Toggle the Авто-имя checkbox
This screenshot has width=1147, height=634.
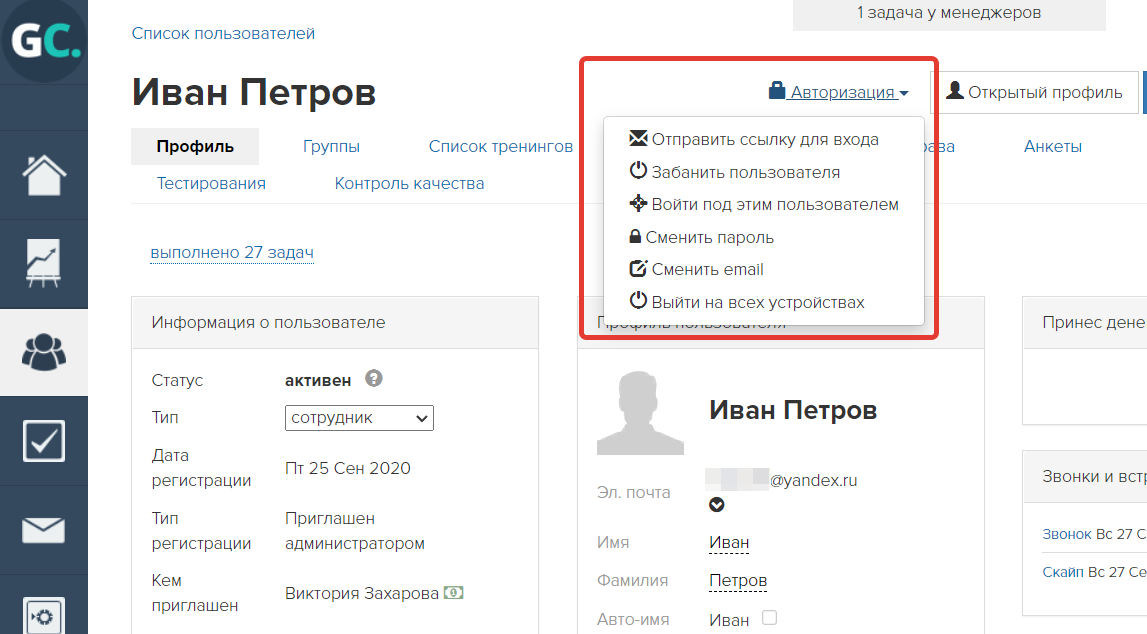pos(770,618)
